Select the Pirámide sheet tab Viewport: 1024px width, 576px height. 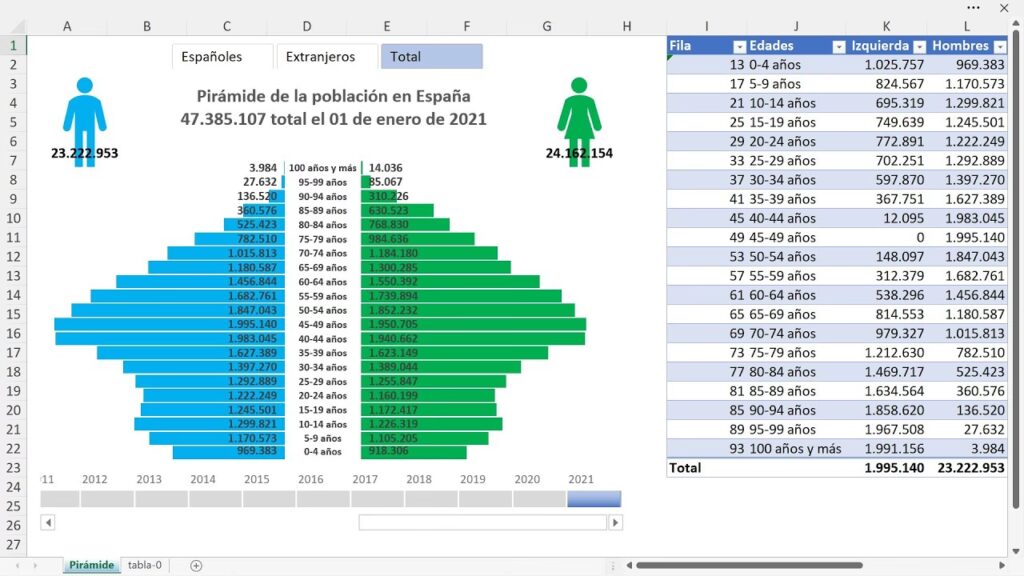[x=91, y=565]
